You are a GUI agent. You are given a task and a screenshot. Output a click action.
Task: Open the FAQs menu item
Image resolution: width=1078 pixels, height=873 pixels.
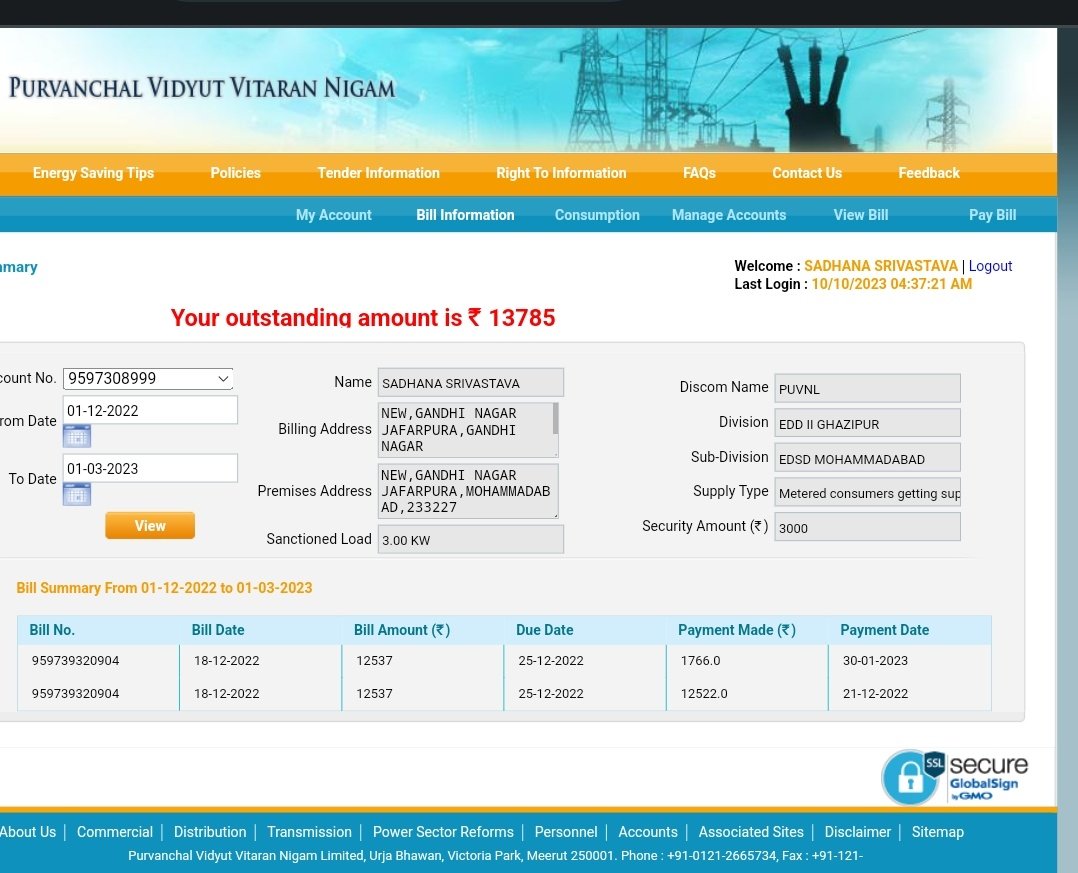coord(699,173)
